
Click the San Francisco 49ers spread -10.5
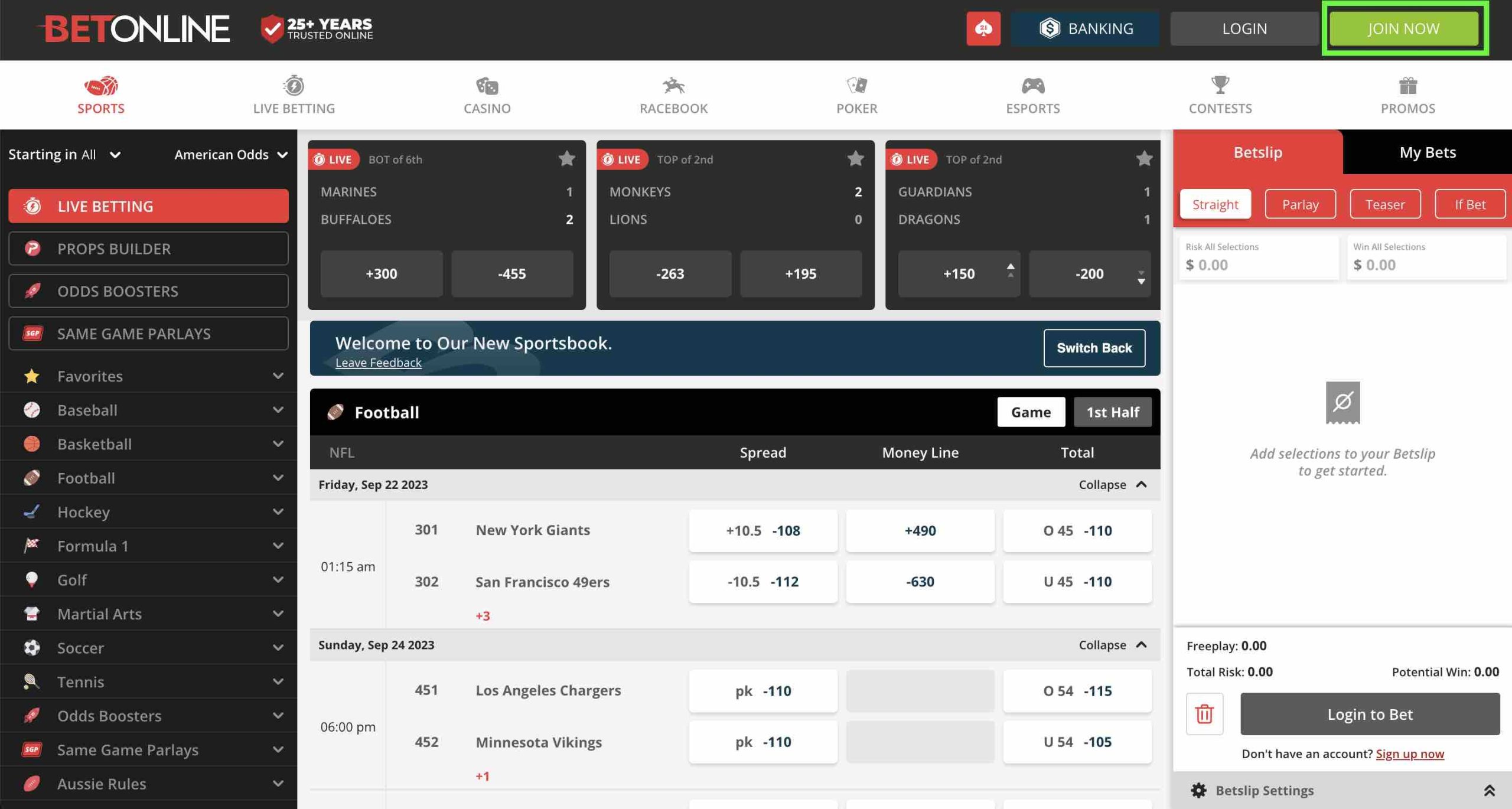click(x=762, y=580)
